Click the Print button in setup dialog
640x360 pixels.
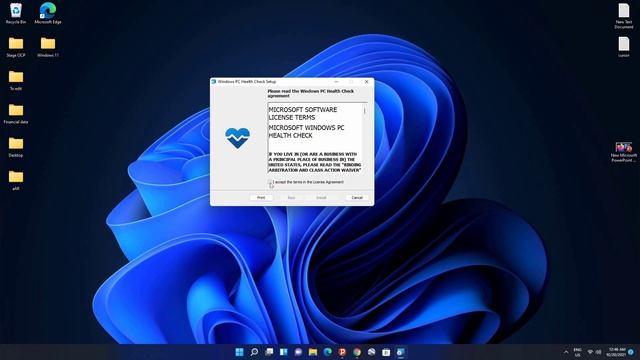[x=261, y=198]
